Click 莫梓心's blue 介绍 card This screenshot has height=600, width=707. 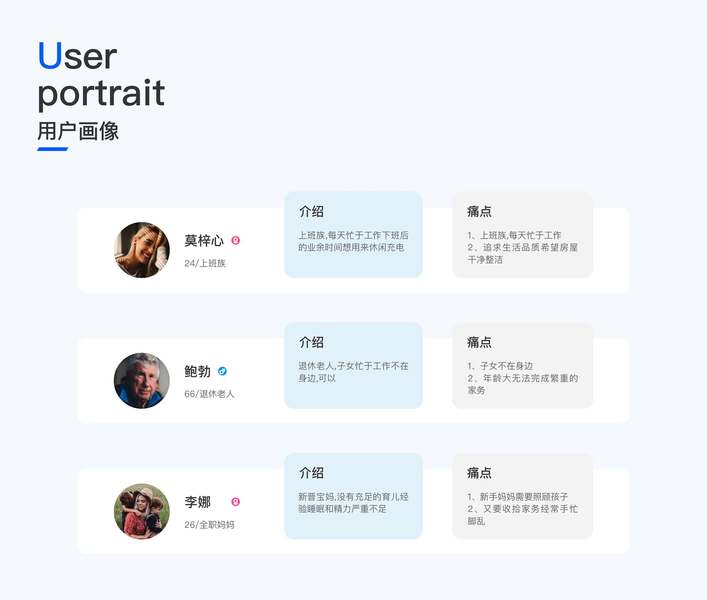click(353, 234)
